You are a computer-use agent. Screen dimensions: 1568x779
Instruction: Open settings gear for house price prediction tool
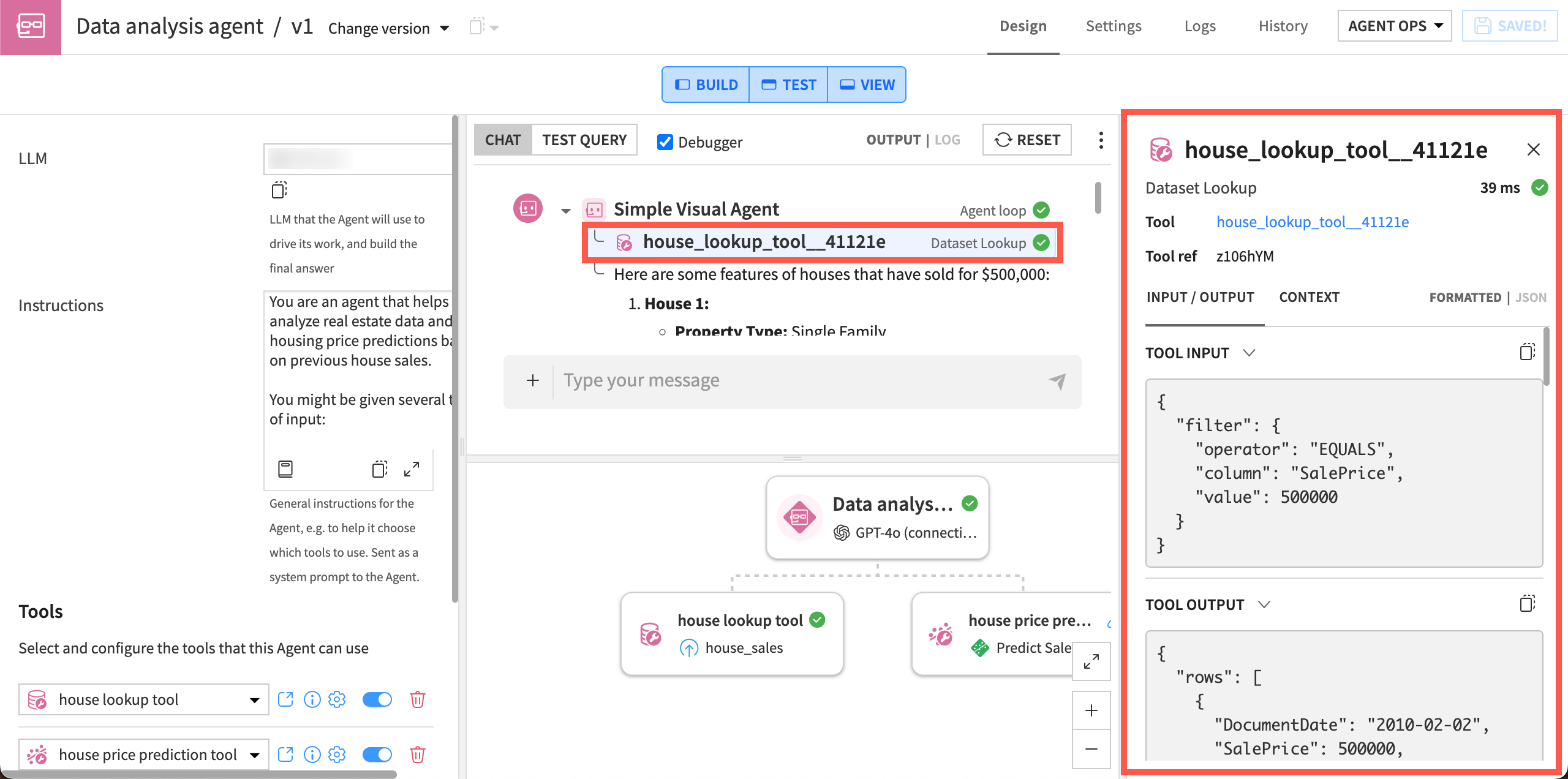[x=337, y=755]
